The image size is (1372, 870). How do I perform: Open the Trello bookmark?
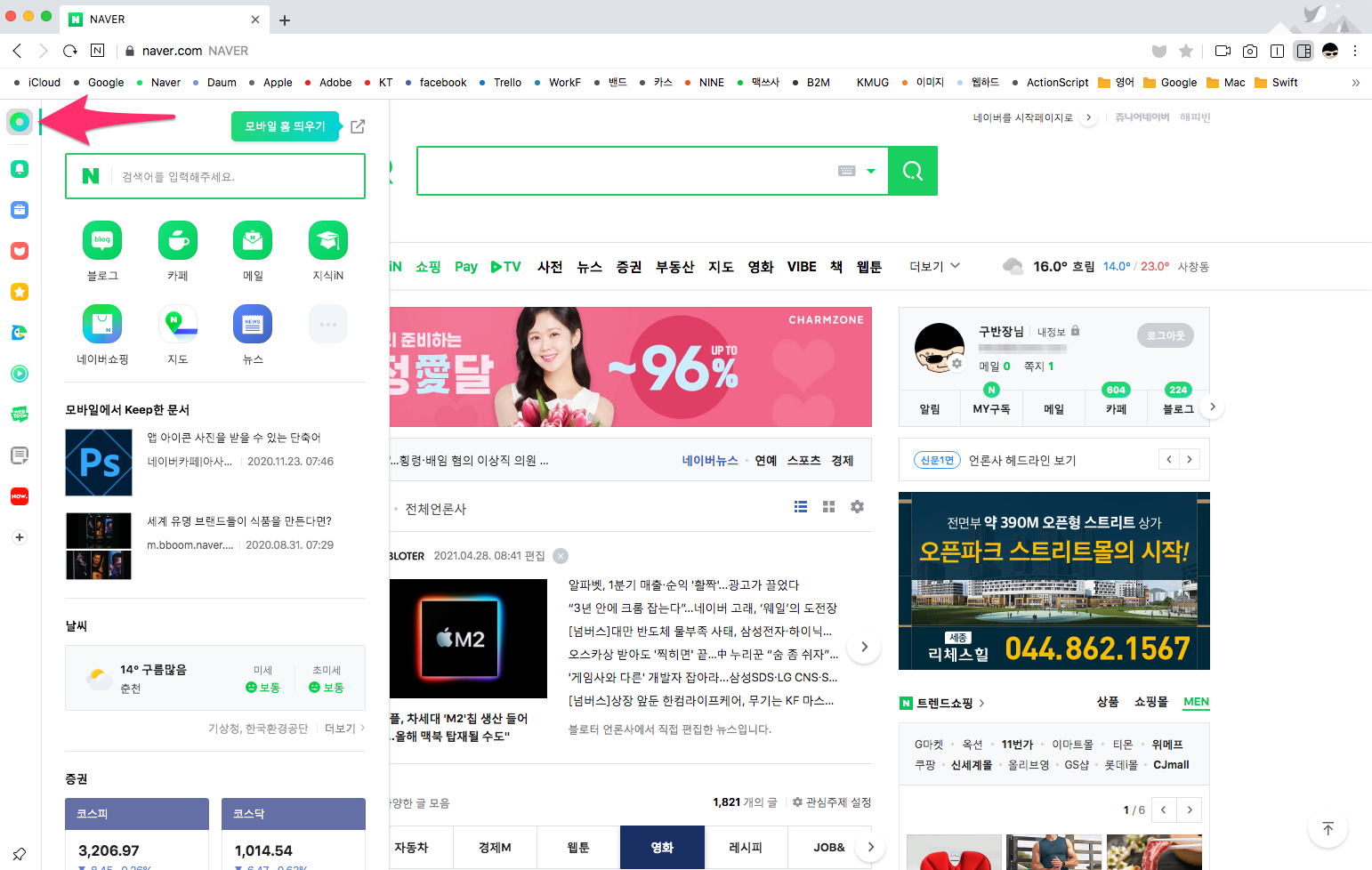500,83
